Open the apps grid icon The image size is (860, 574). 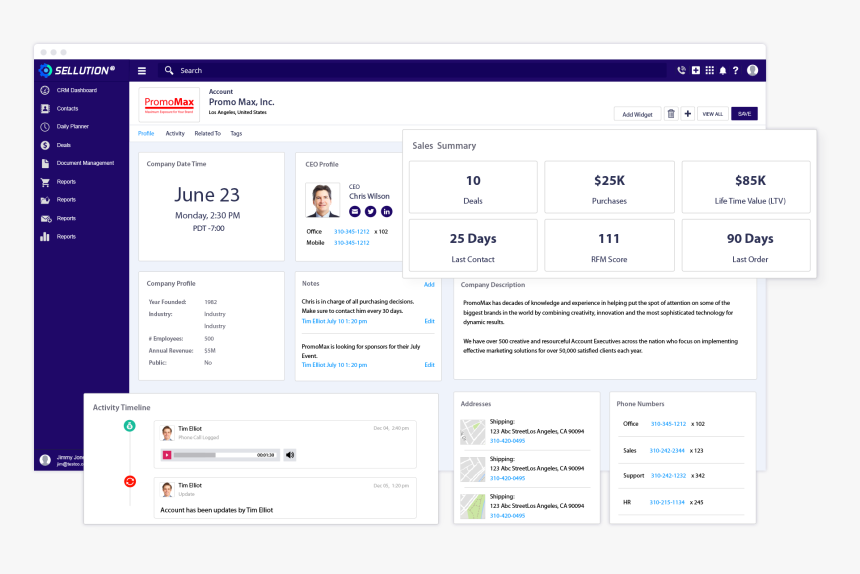[x=709, y=70]
